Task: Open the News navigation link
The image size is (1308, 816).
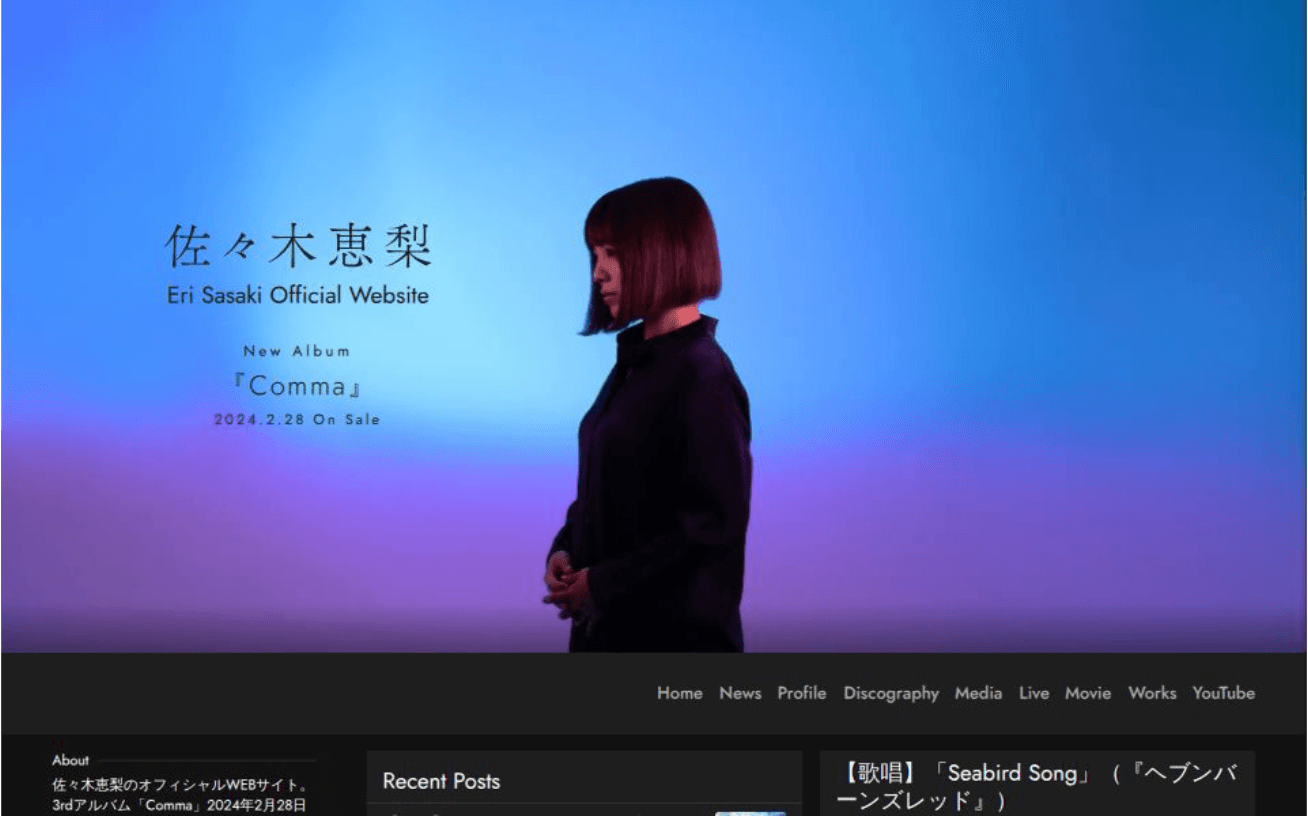Action: tap(740, 693)
